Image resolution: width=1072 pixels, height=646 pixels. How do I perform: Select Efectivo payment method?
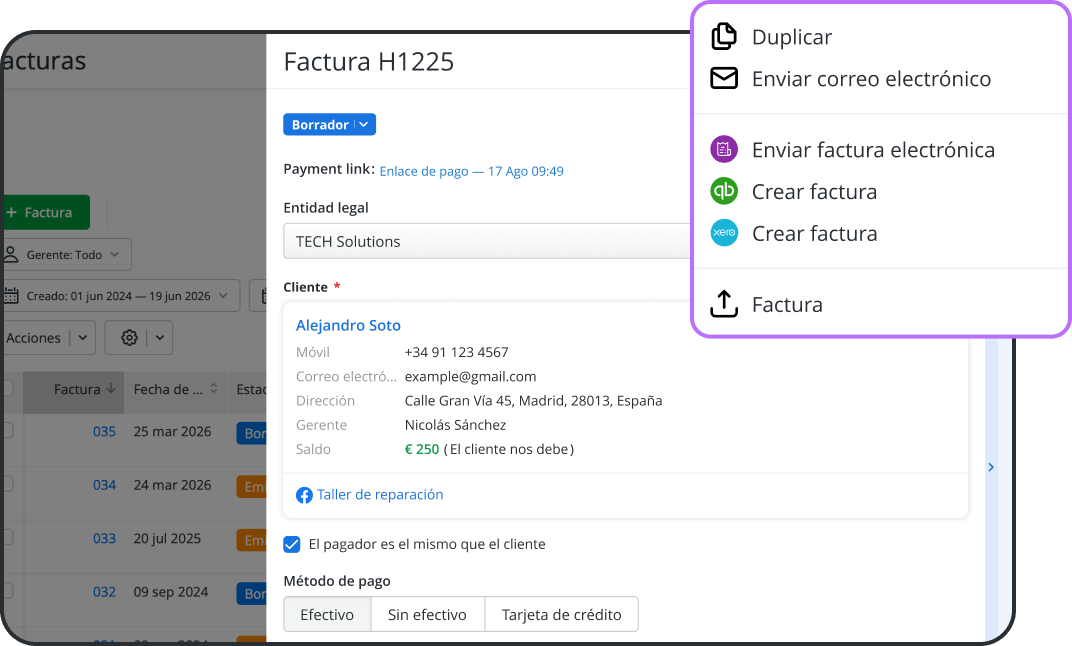(x=327, y=615)
